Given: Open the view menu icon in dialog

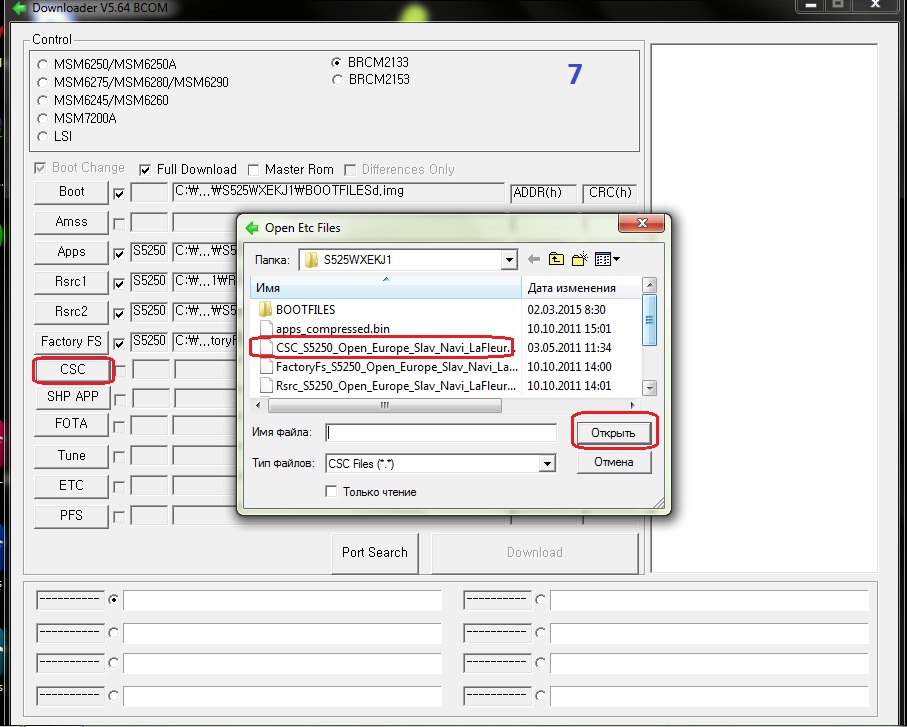Looking at the screenshot, I should [607, 259].
